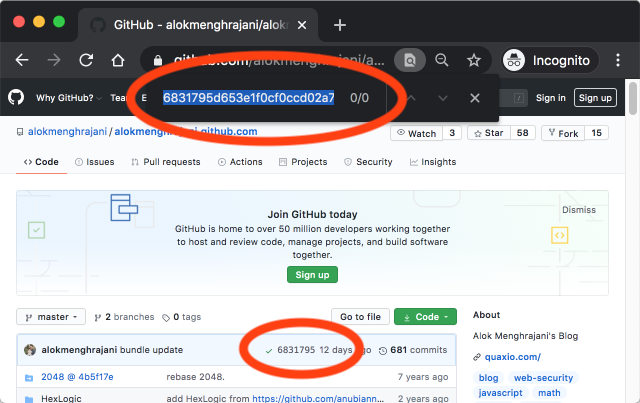
Task: Select the Code tab
Action: point(41,162)
